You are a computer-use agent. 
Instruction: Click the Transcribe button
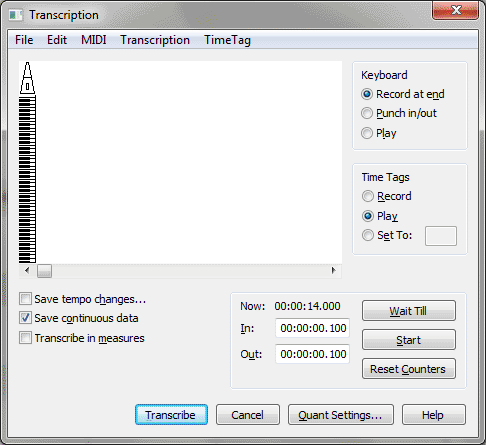[x=171, y=415]
